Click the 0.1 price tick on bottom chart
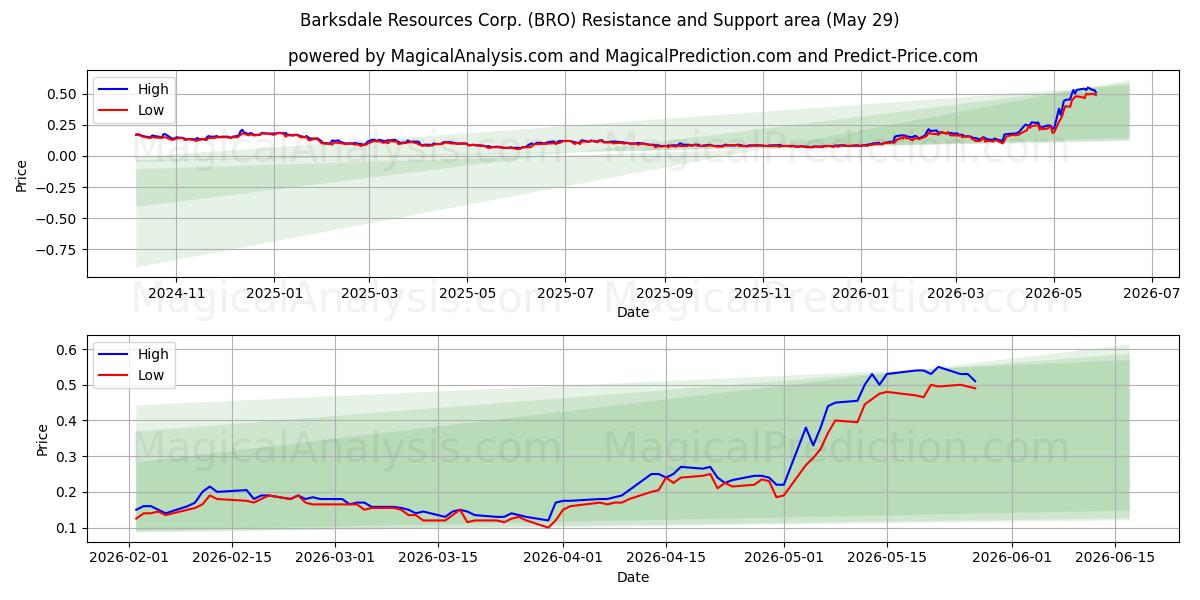This screenshot has width=1200, height=600. (x=67, y=528)
